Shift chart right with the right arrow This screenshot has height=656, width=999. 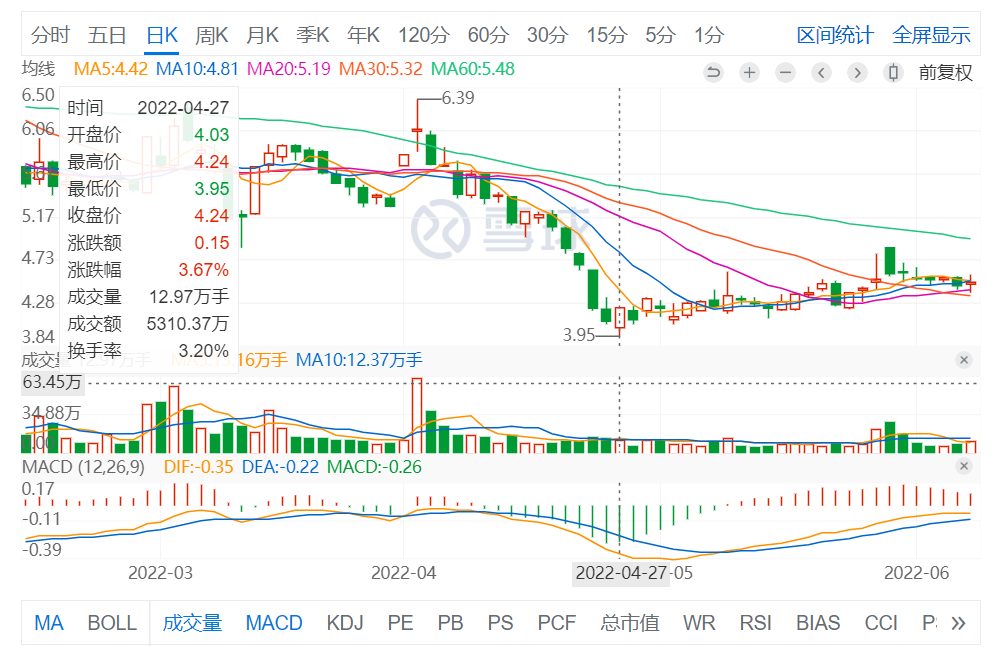coord(857,72)
